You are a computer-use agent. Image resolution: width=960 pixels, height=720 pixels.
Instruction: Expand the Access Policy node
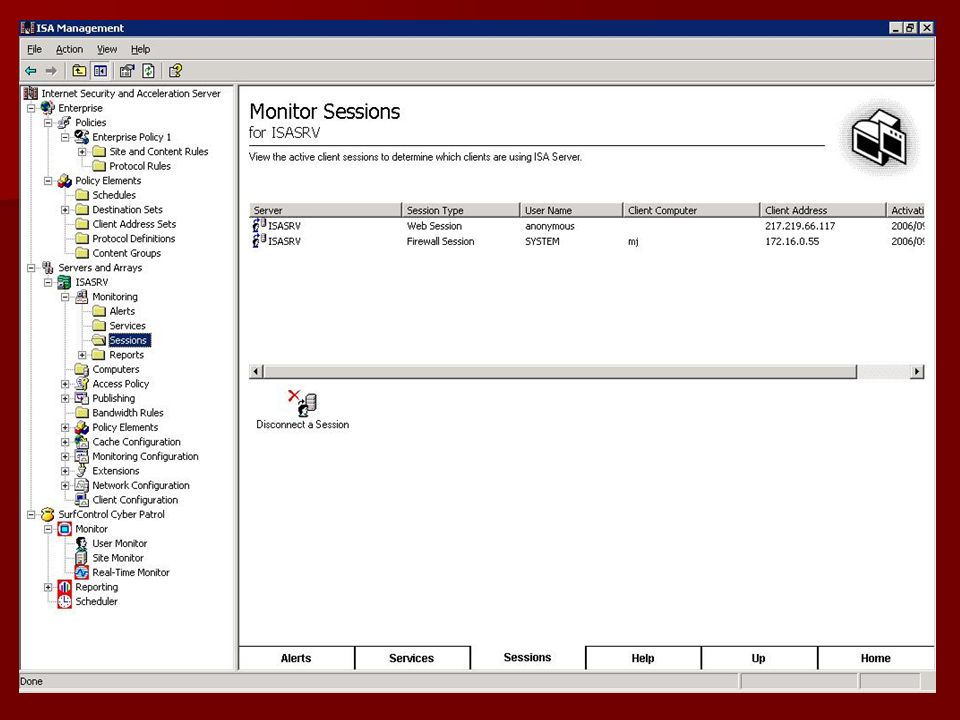[65, 384]
